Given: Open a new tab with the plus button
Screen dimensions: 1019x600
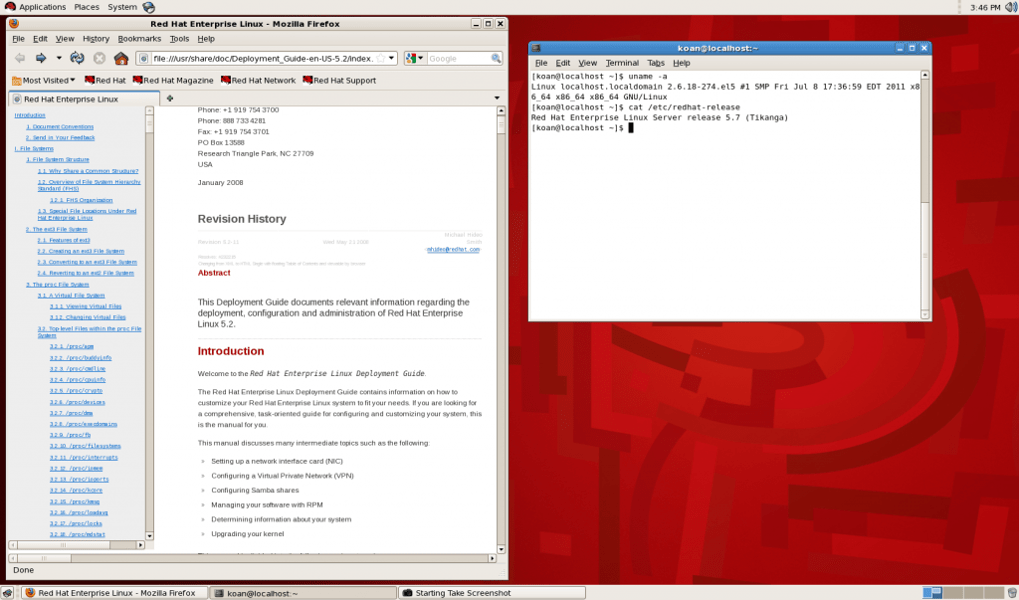Looking at the screenshot, I should [x=170, y=99].
